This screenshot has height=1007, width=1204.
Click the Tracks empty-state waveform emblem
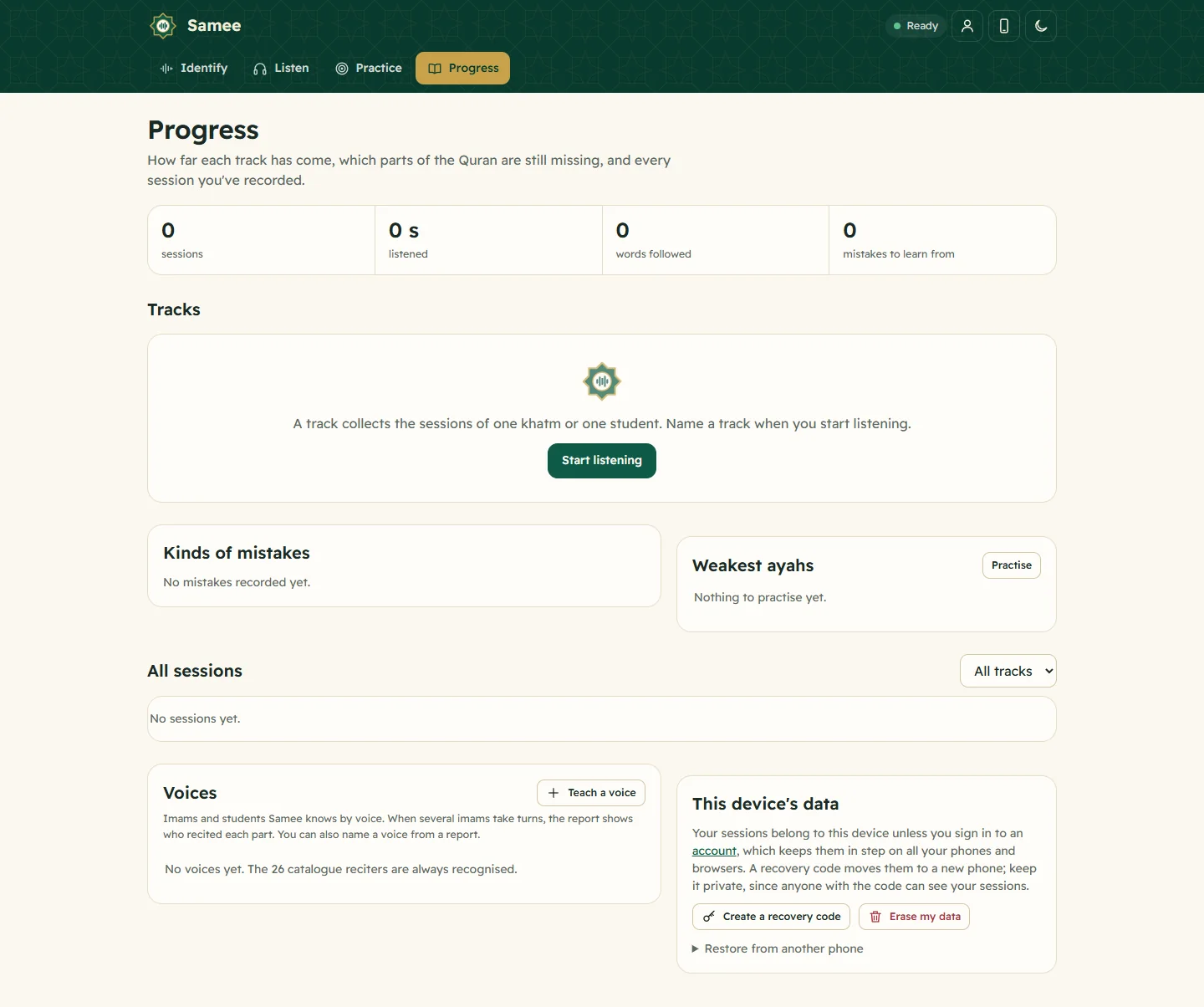tap(602, 381)
